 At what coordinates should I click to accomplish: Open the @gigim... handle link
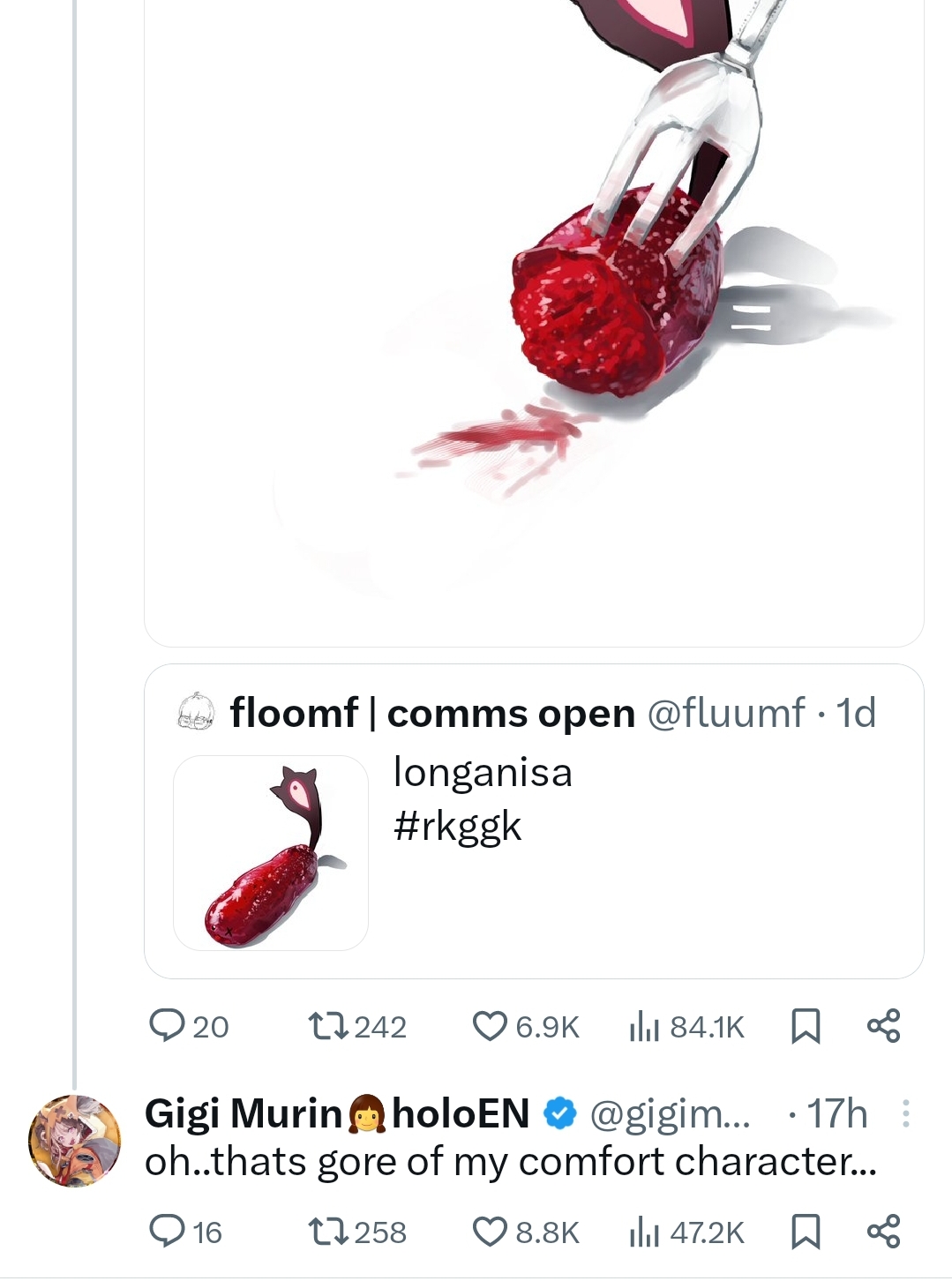(x=669, y=1114)
